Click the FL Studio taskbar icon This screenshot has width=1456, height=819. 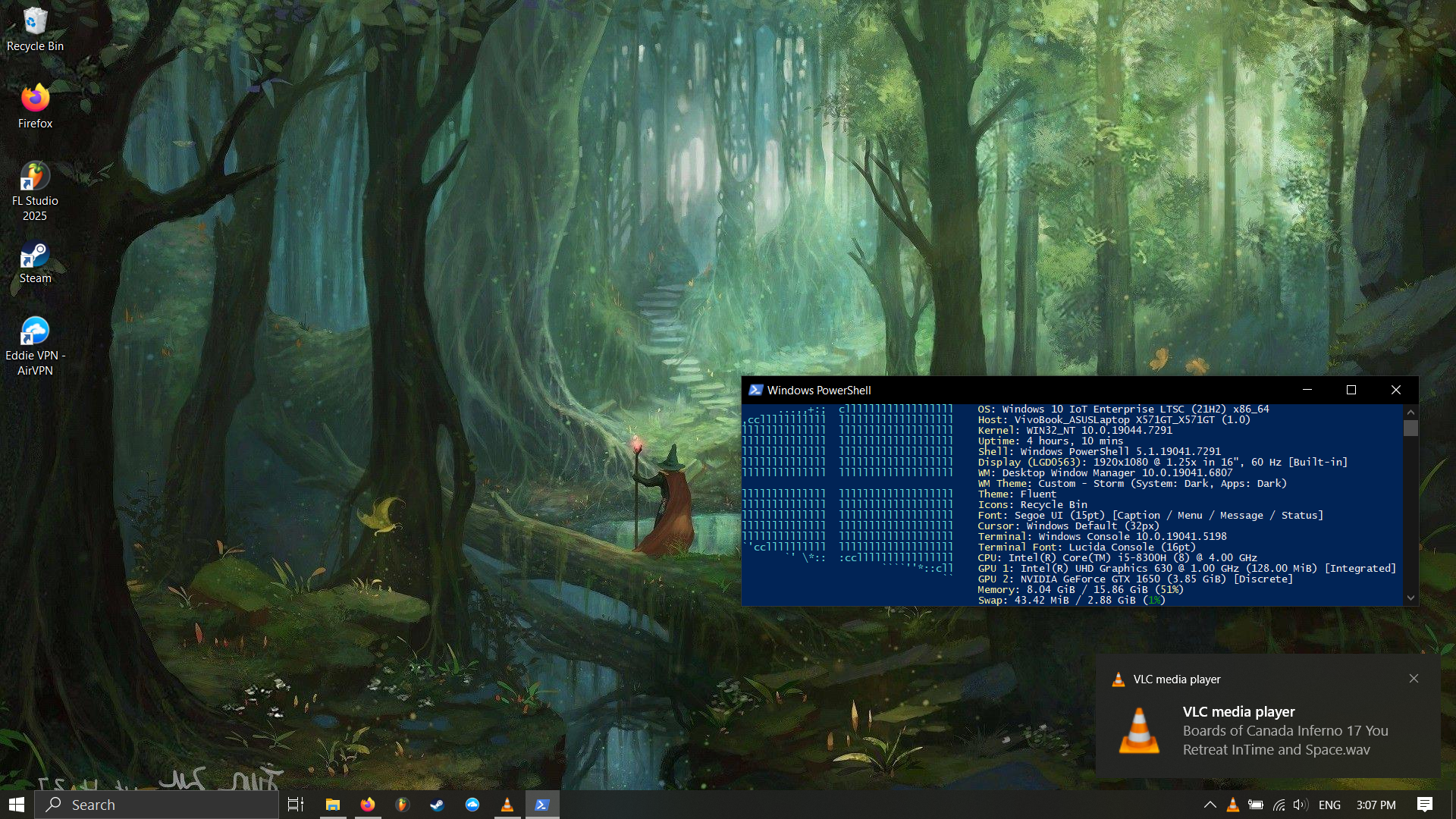pos(403,805)
